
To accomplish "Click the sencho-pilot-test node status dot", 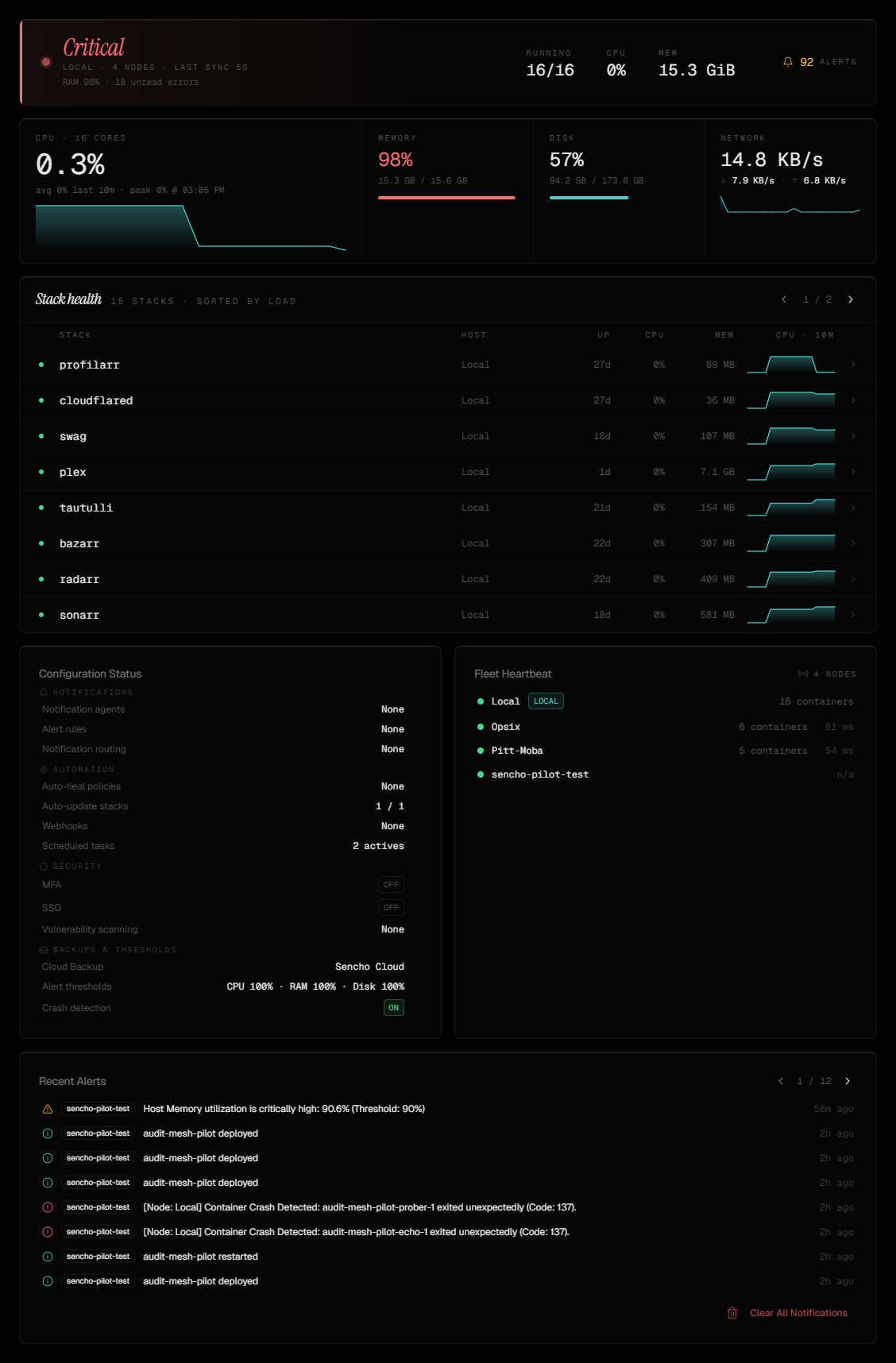I will pyautogui.click(x=481, y=774).
